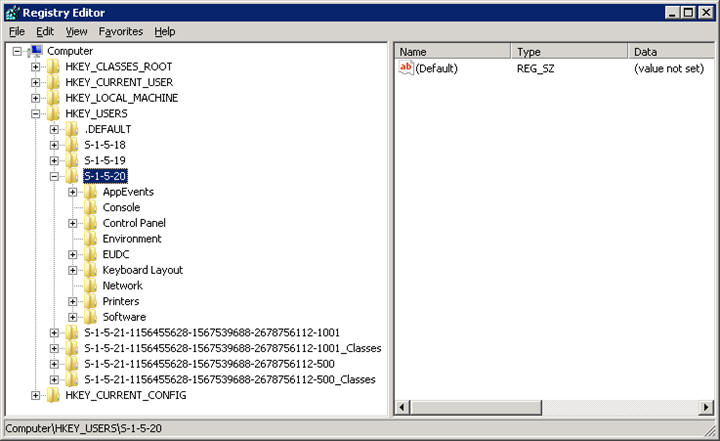Expand the .DEFAULT key
The image size is (720, 441).
[x=54, y=130]
